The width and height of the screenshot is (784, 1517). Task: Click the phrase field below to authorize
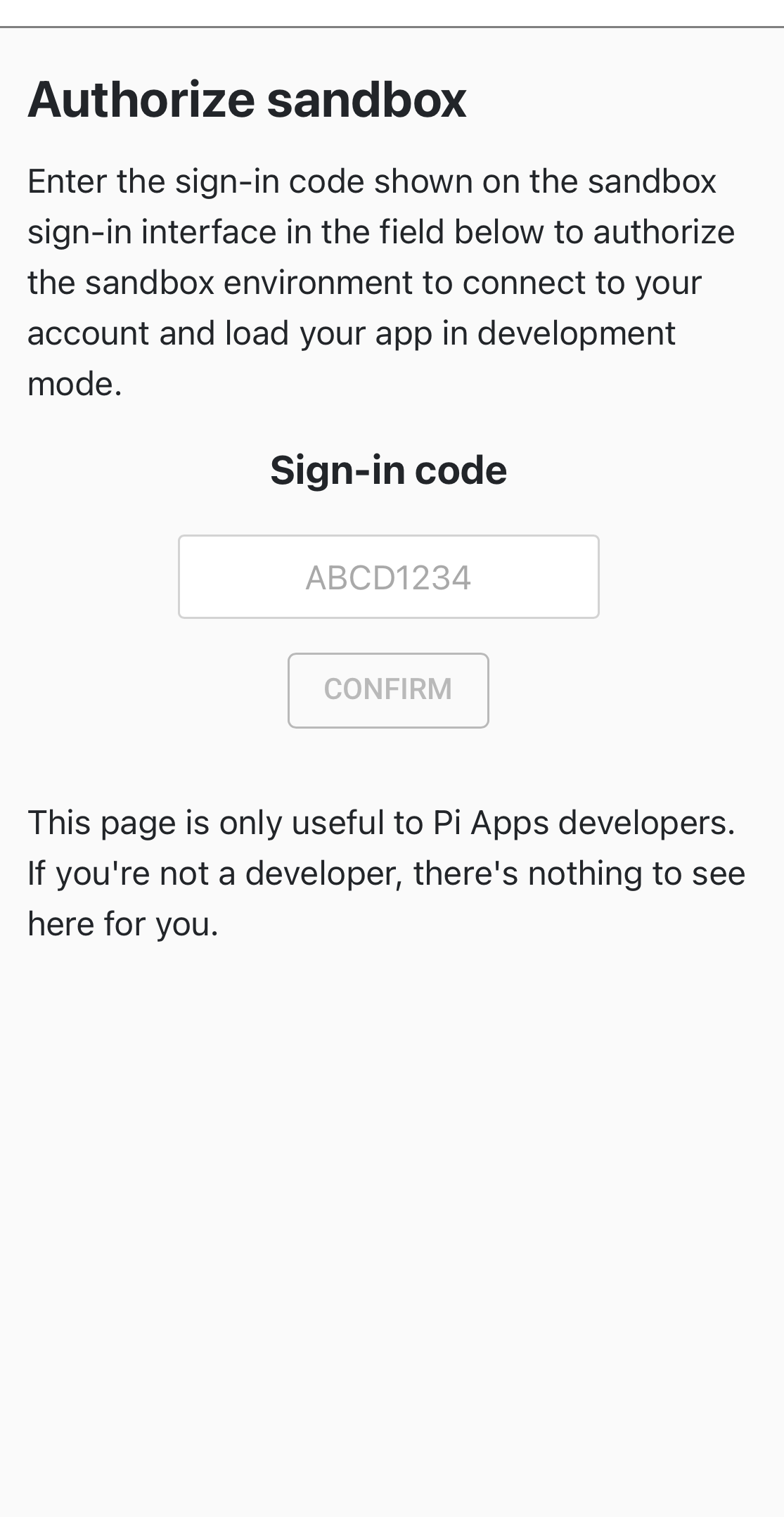(x=557, y=232)
